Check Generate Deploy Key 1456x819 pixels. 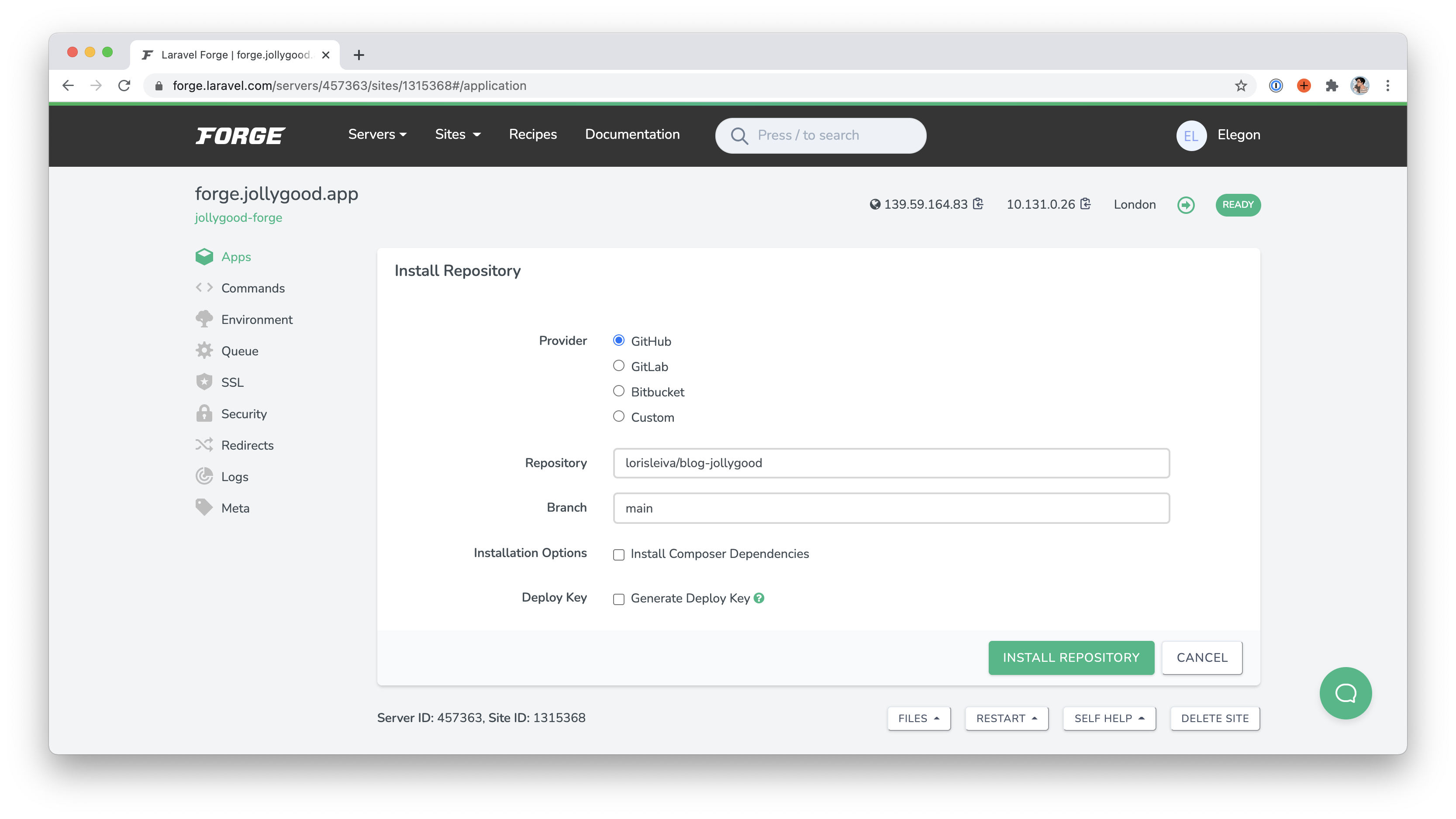click(x=618, y=599)
